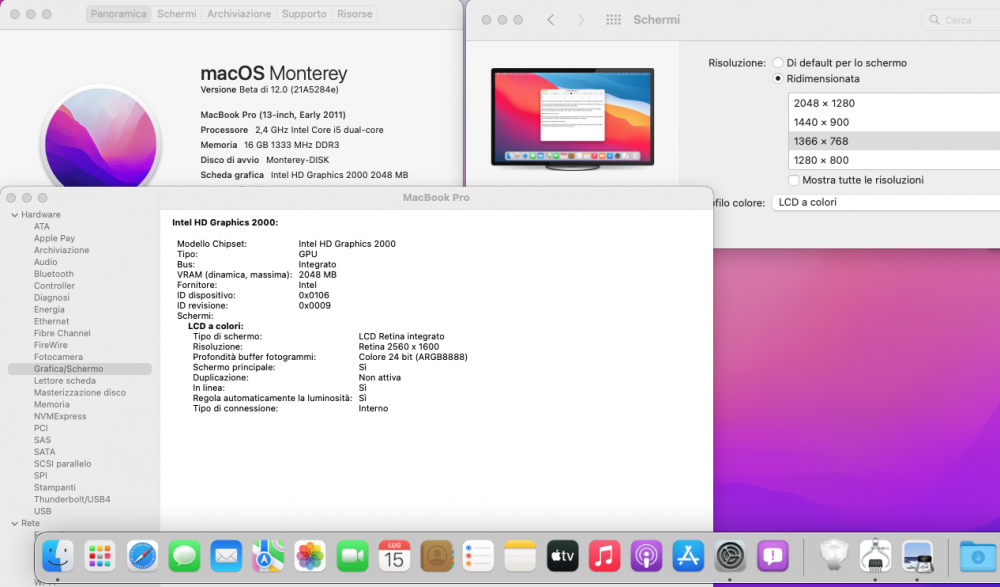This screenshot has width=1000, height=587.
Task: Open System Information chip icon in dock
Action: coord(876,556)
